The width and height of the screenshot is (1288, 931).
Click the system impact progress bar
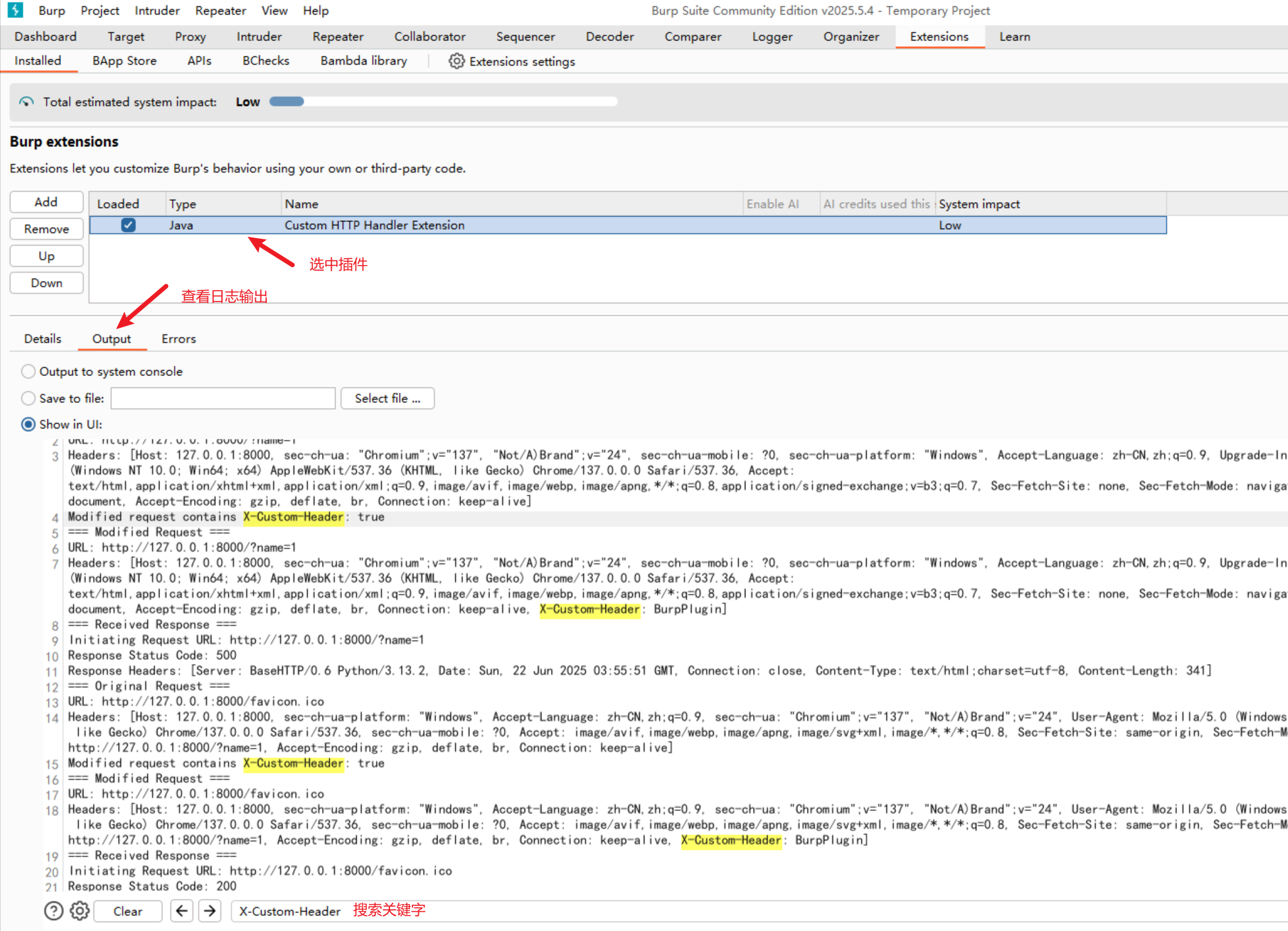click(443, 101)
